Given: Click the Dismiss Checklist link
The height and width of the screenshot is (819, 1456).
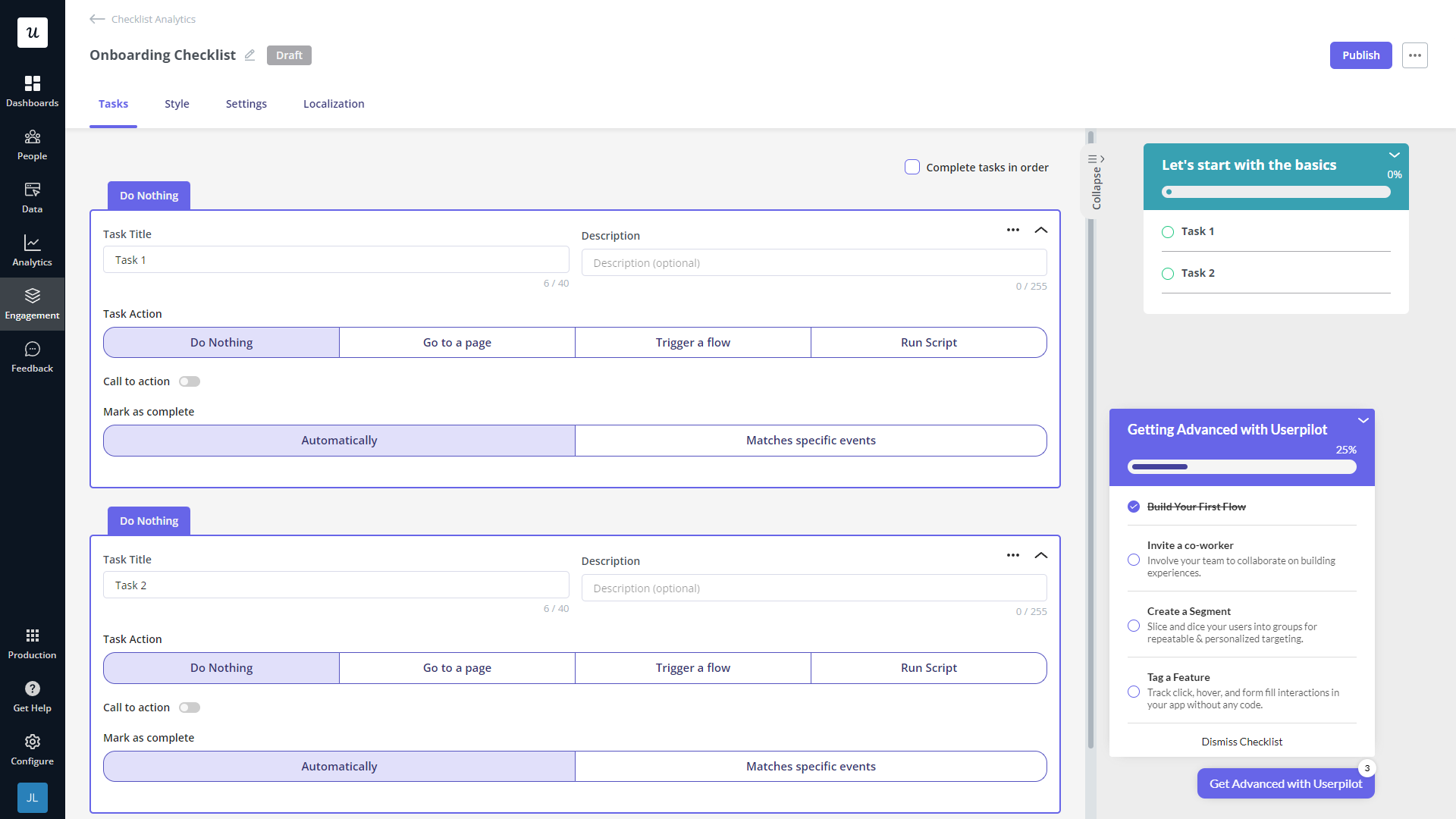Looking at the screenshot, I should click(x=1242, y=742).
